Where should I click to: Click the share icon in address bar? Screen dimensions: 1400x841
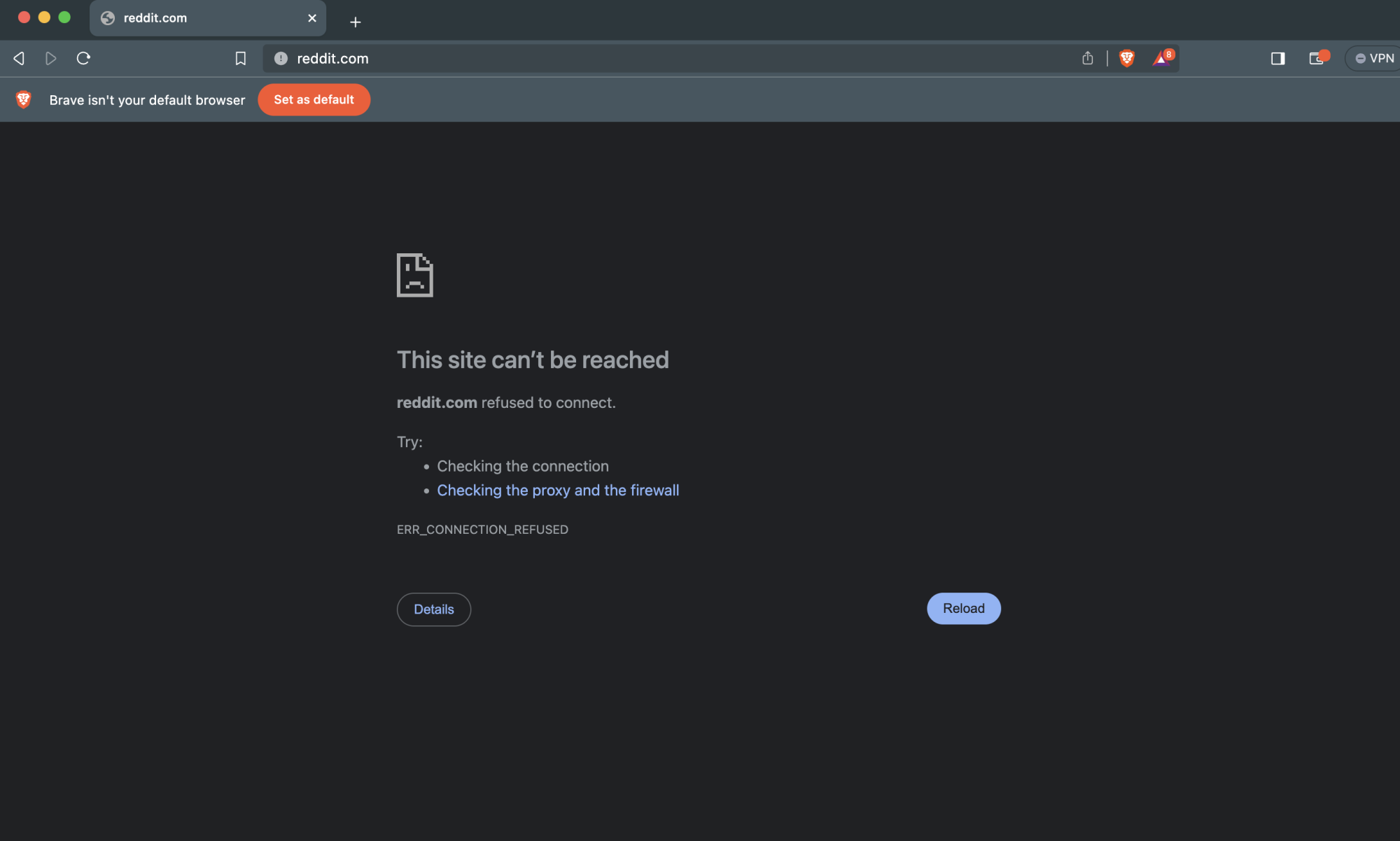point(1087,59)
